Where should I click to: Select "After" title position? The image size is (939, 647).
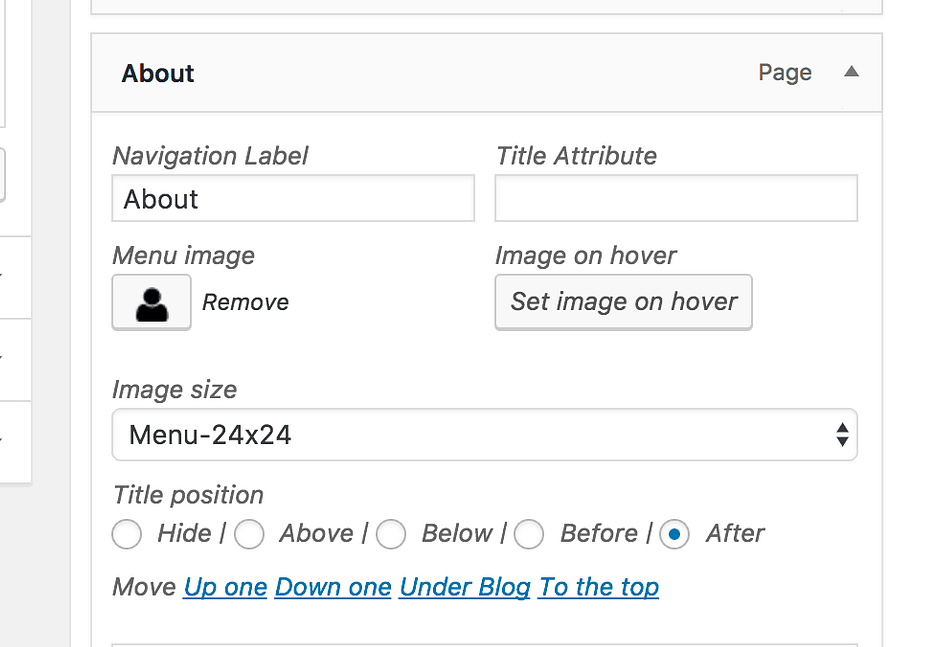tap(675, 535)
